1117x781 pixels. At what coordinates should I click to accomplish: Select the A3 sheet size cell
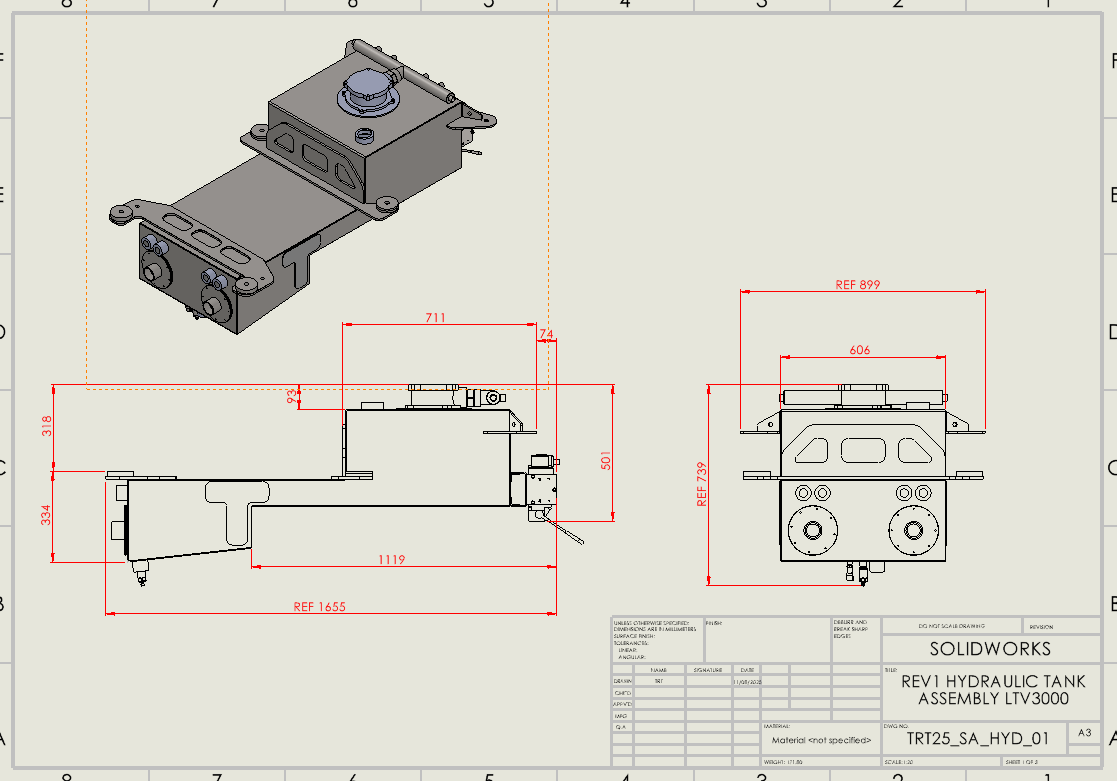click(1084, 733)
